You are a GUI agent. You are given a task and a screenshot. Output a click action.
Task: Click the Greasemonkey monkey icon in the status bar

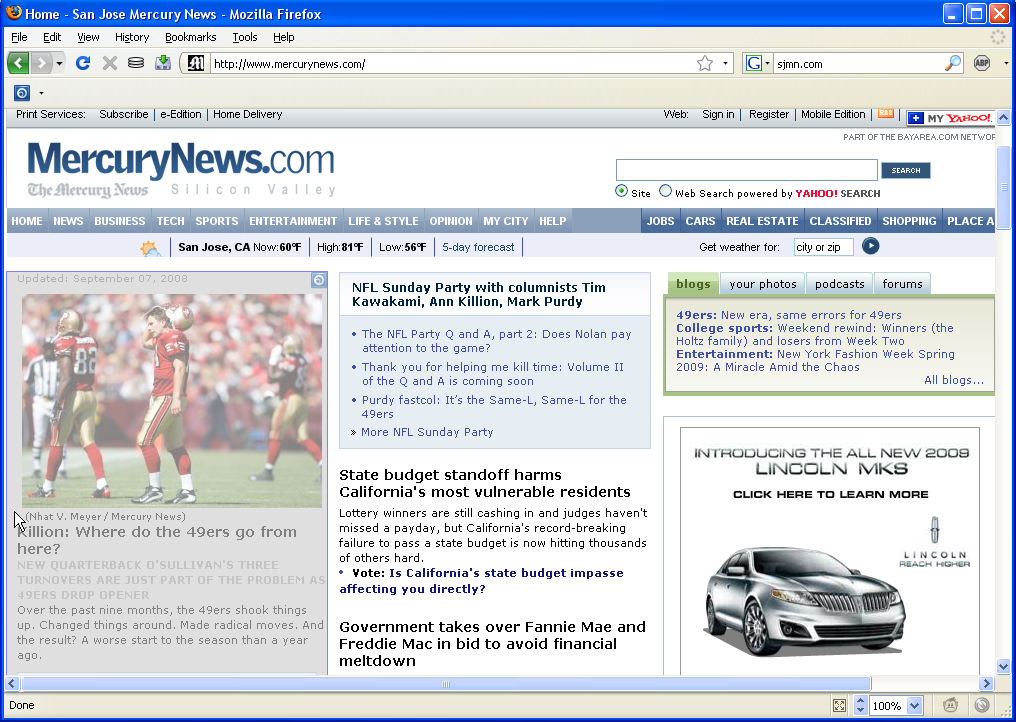(951, 705)
